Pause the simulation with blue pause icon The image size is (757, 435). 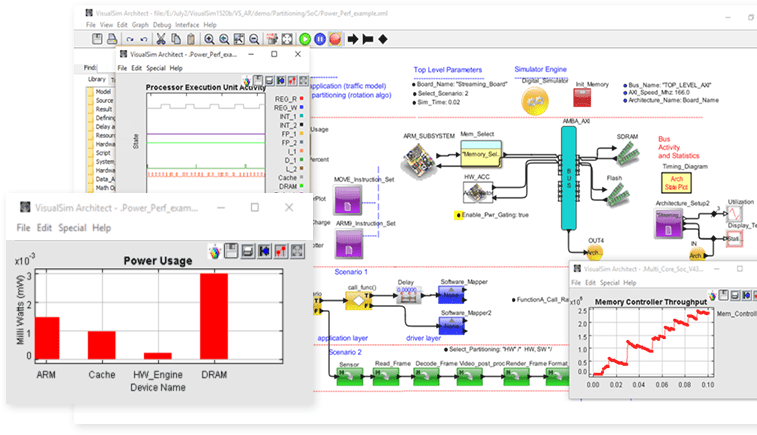[x=320, y=39]
